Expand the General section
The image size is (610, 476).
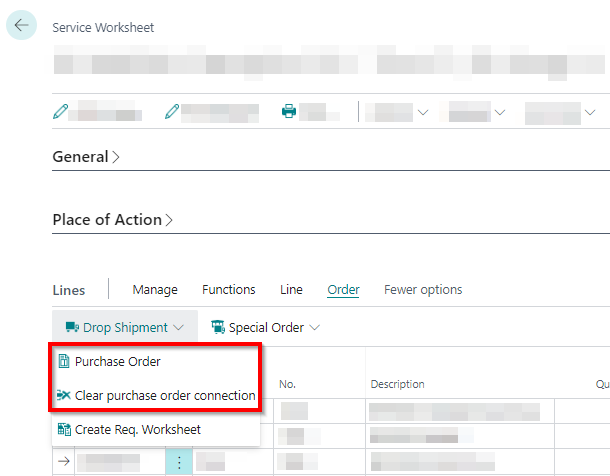click(x=86, y=157)
